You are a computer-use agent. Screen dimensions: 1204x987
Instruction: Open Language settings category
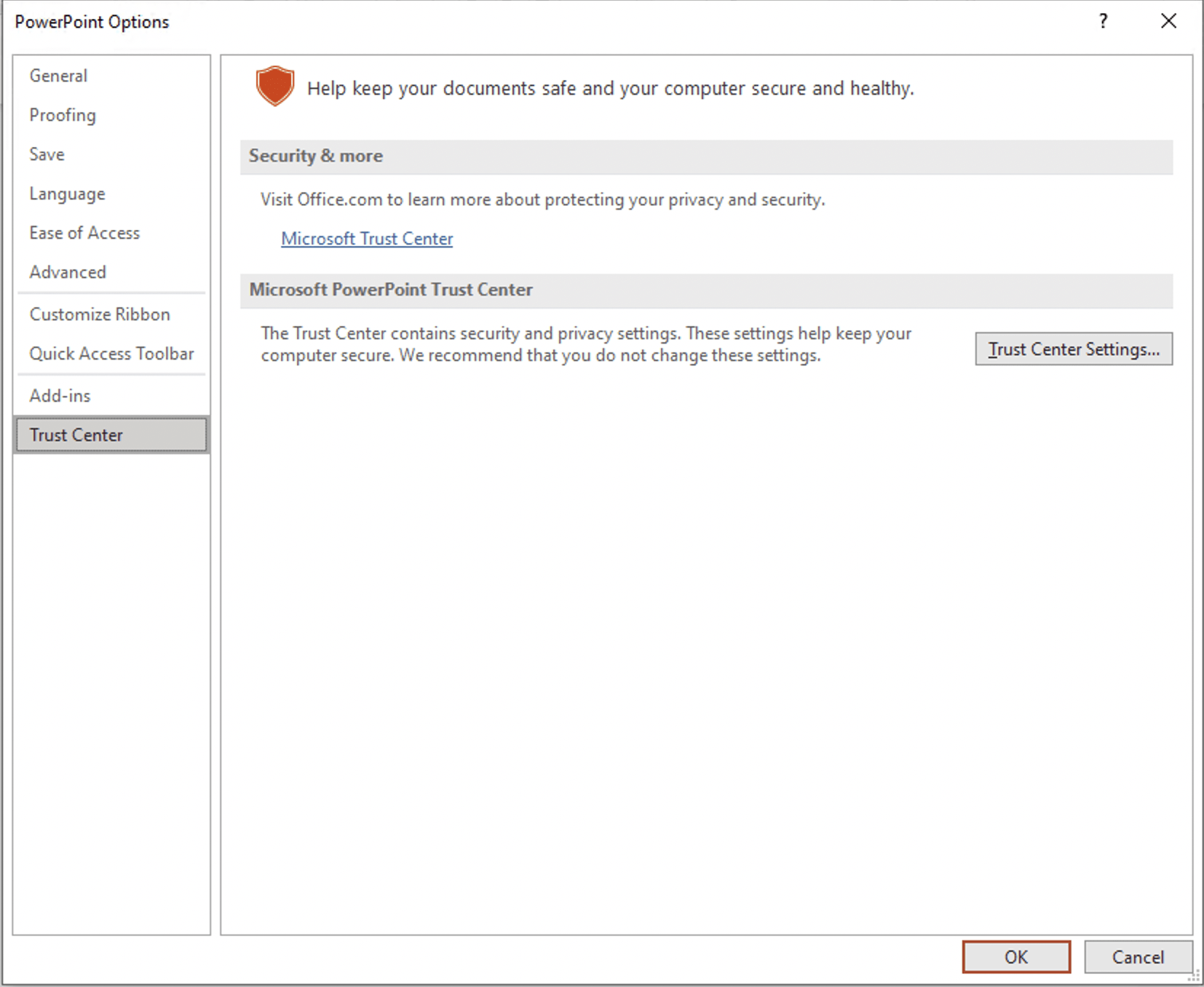(x=111, y=194)
